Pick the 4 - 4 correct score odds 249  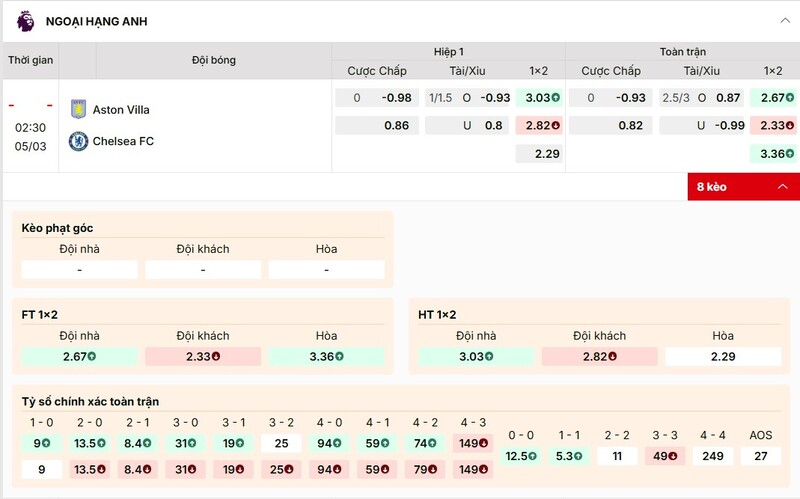[x=713, y=456]
